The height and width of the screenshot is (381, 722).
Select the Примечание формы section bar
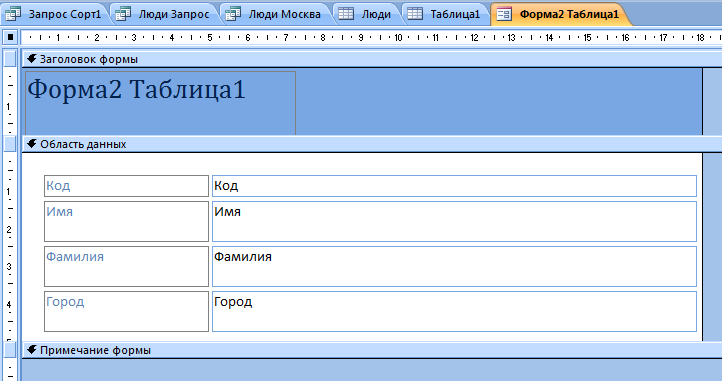(372, 350)
